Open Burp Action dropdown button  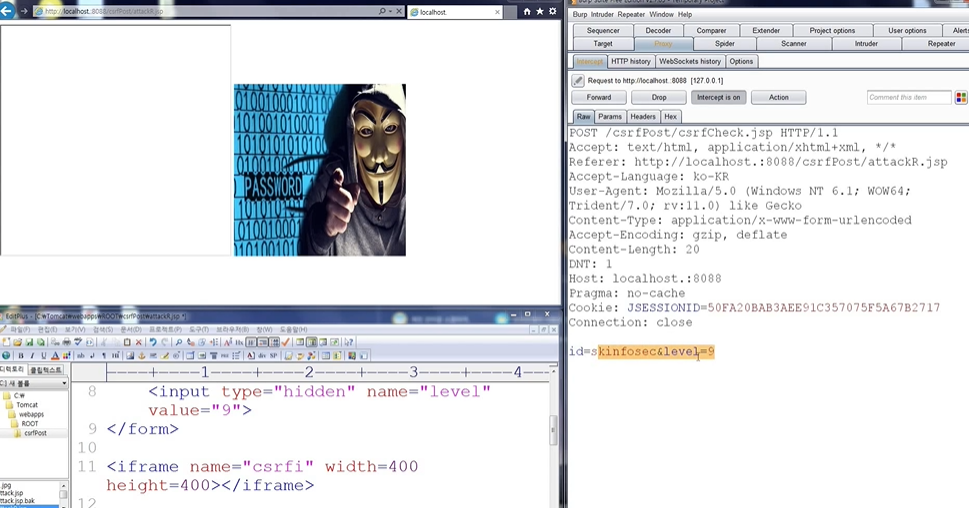pyautogui.click(x=778, y=98)
